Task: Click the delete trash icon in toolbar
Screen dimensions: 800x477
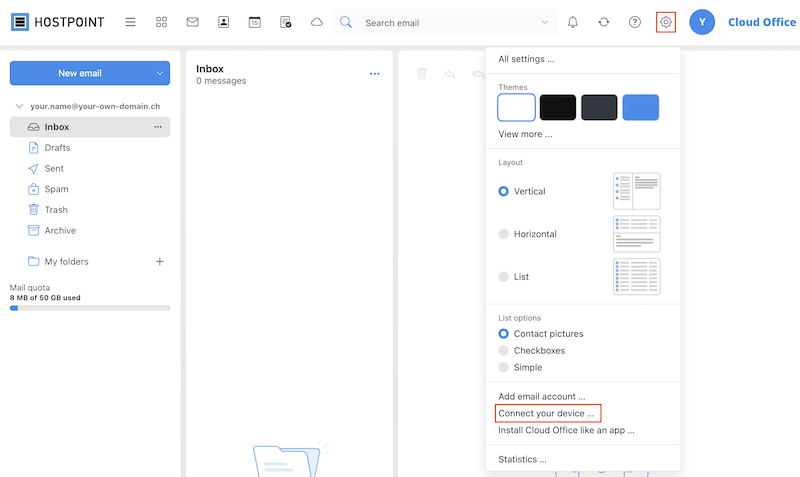Action: [x=422, y=74]
